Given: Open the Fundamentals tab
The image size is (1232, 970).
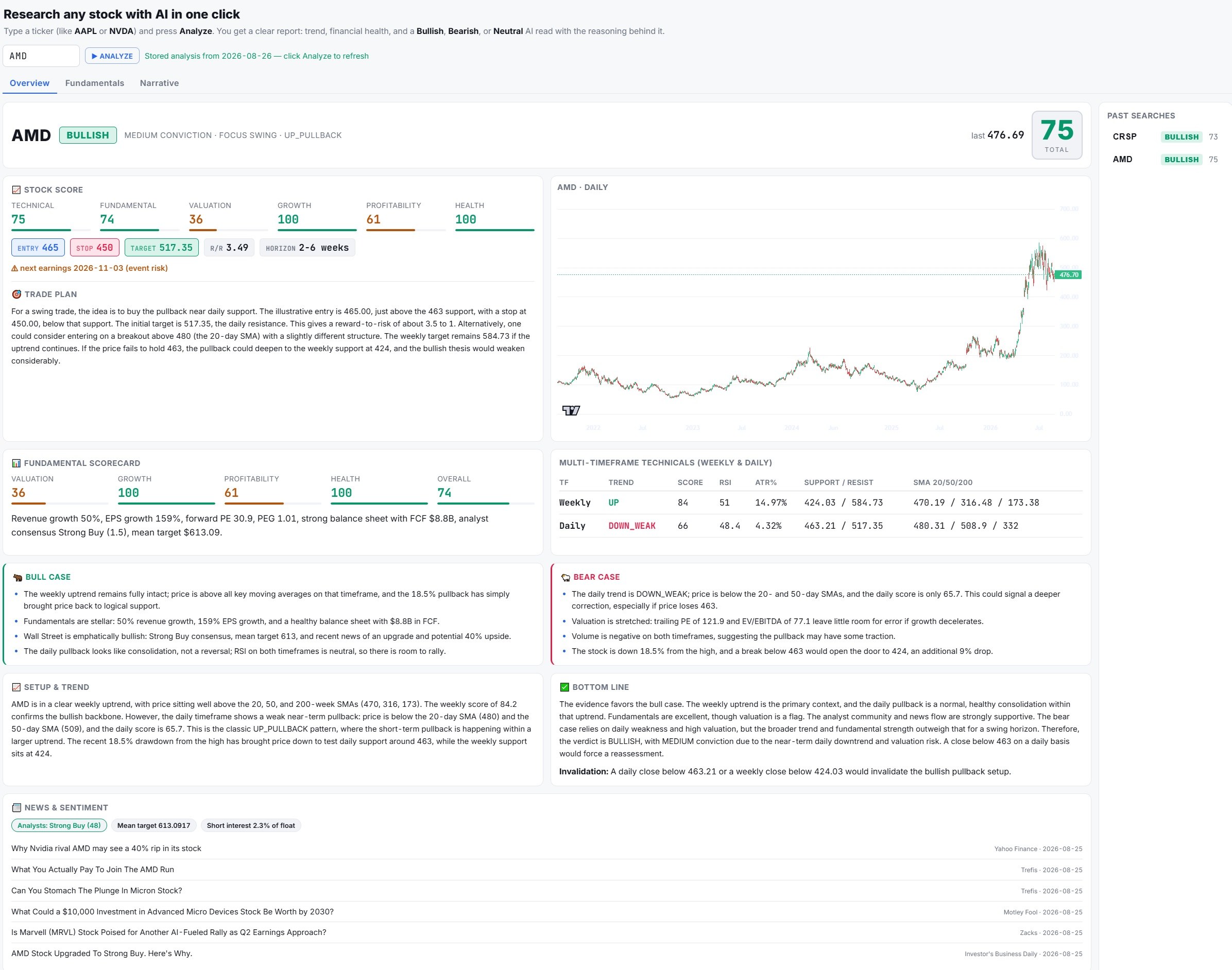Looking at the screenshot, I should click(x=94, y=83).
